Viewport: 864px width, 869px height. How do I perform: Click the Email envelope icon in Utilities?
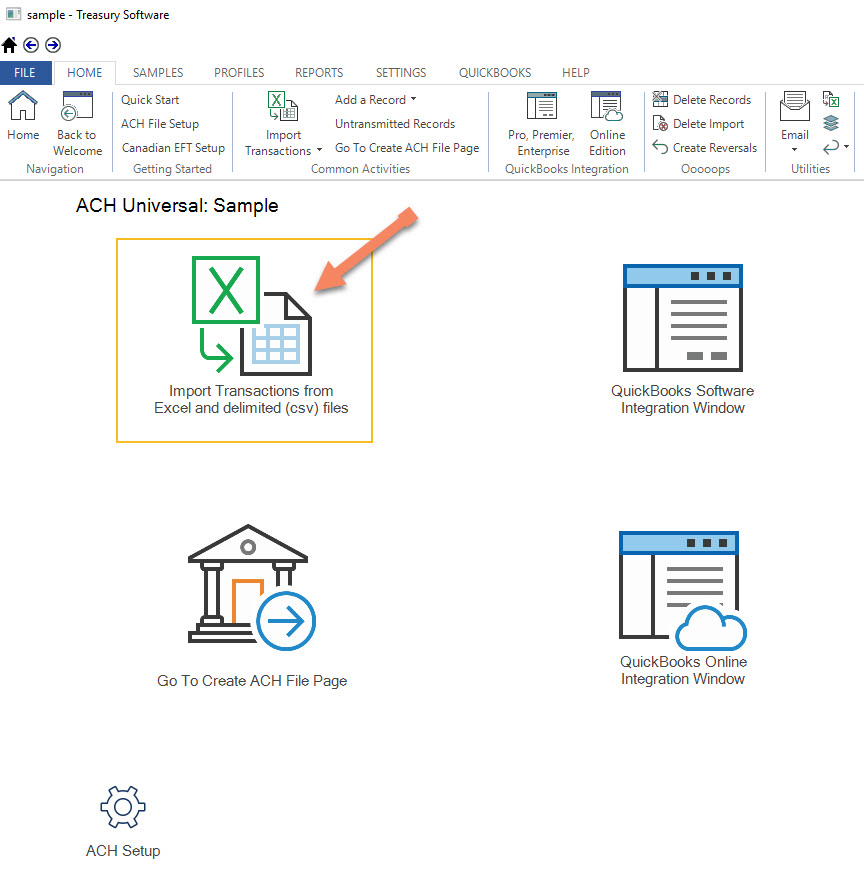(x=795, y=106)
